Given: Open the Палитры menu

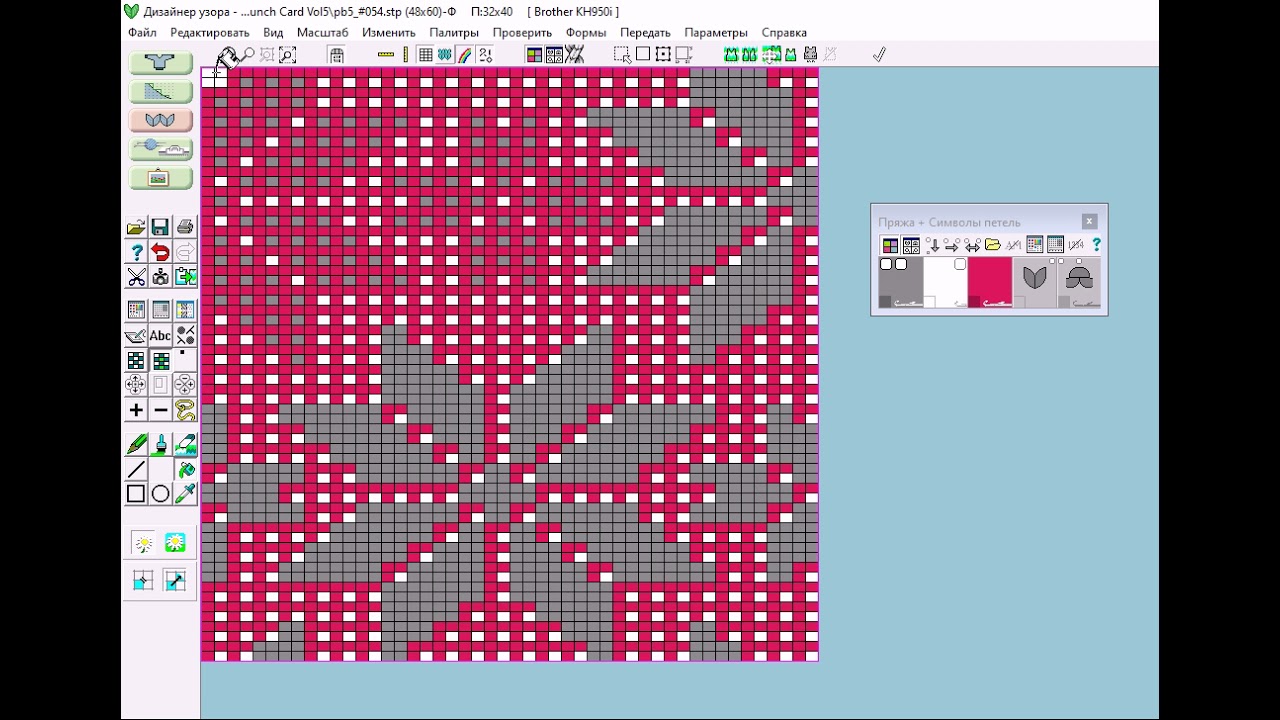Looking at the screenshot, I should click(454, 33).
